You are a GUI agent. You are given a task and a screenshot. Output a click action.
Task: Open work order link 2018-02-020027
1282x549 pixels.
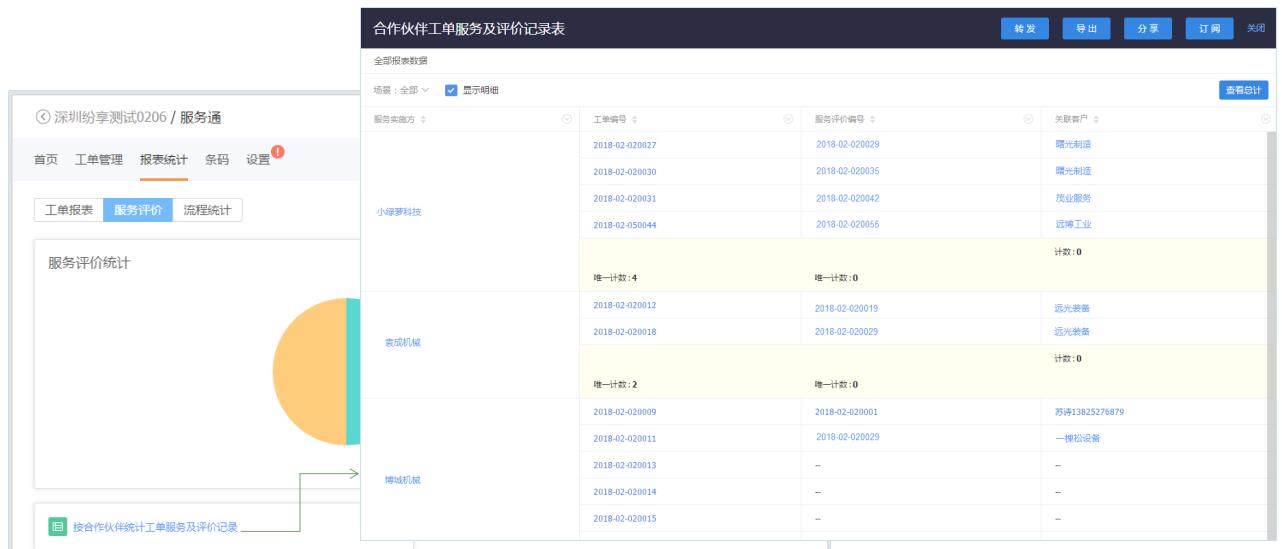624,145
